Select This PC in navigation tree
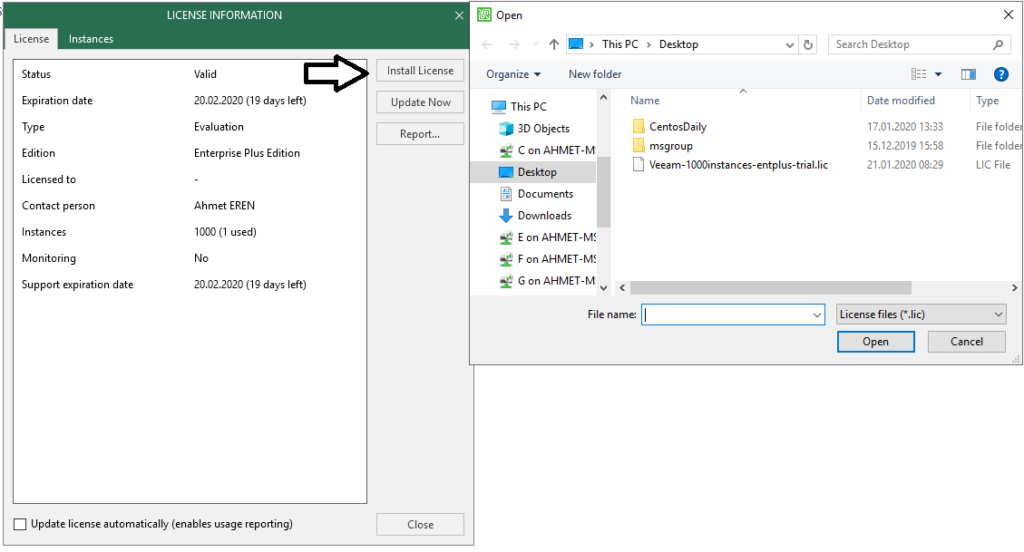The width and height of the screenshot is (1024, 552). click(x=528, y=106)
